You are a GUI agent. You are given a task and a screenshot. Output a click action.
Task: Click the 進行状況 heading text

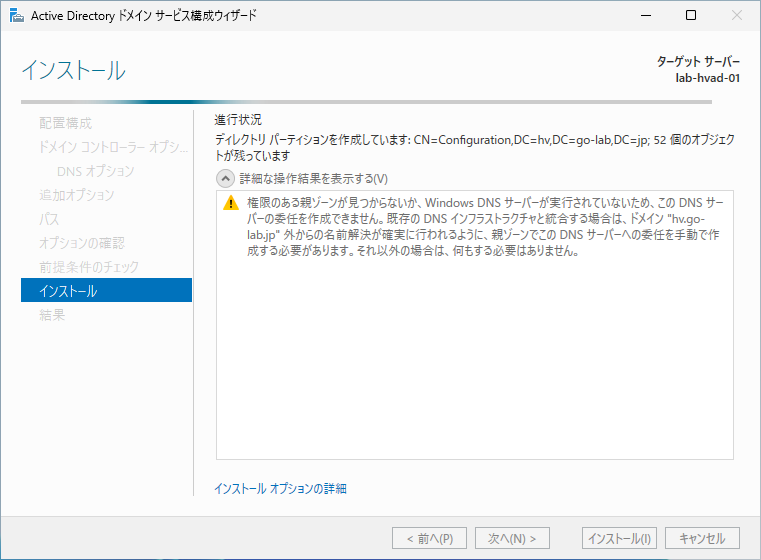coord(238,119)
